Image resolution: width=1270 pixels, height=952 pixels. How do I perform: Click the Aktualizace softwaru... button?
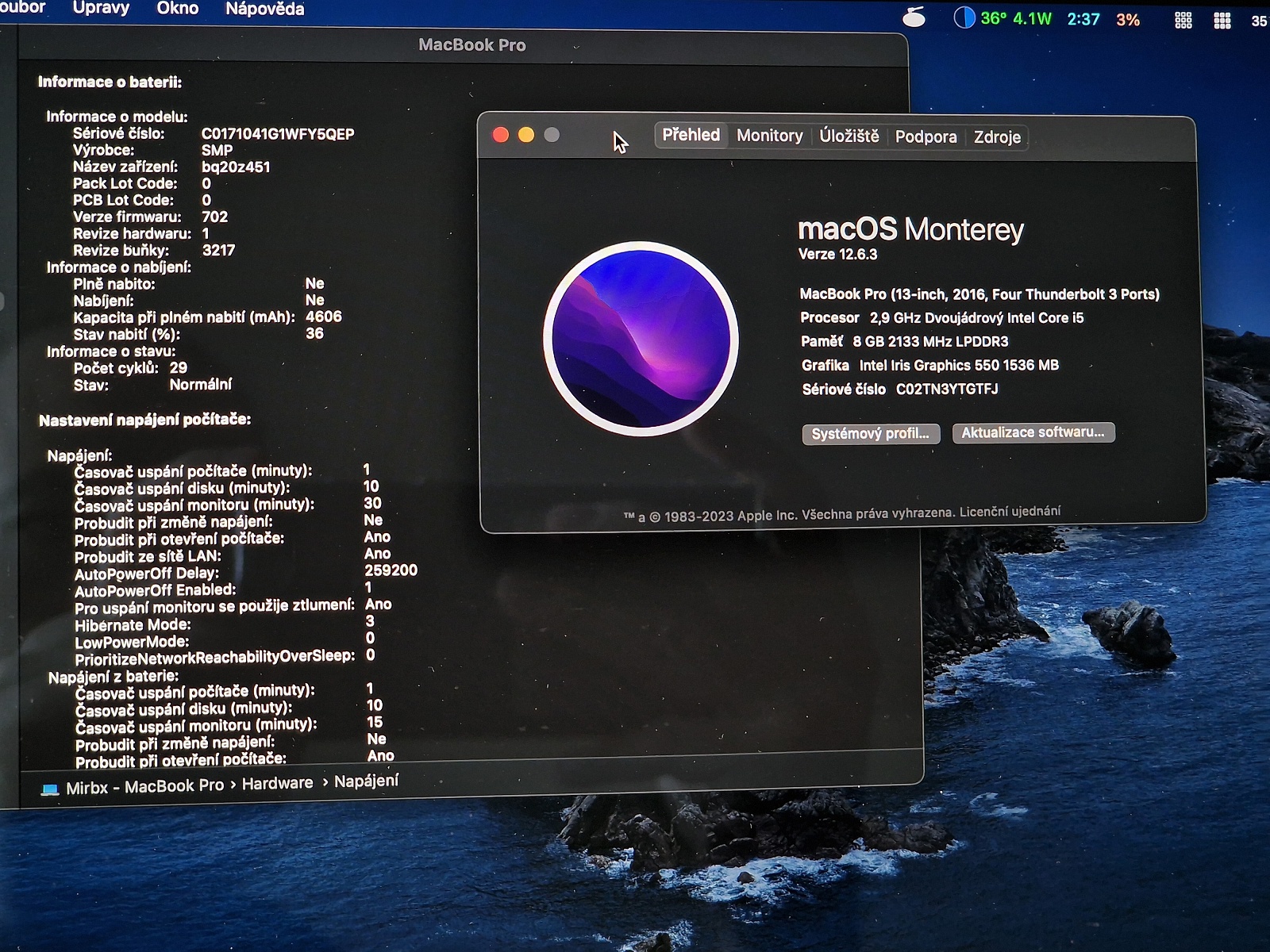coord(1033,432)
